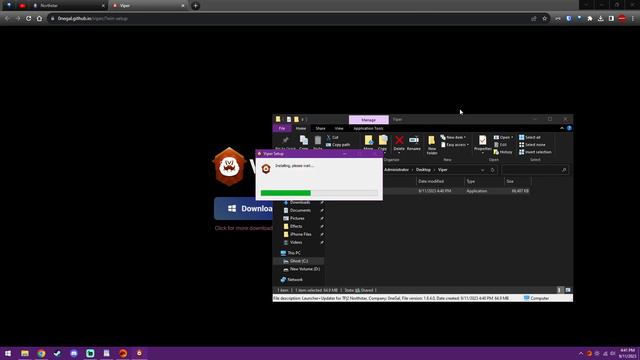Click Select none in the ribbon
This screenshot has width=640, height=360.
(x=532, y=145)
